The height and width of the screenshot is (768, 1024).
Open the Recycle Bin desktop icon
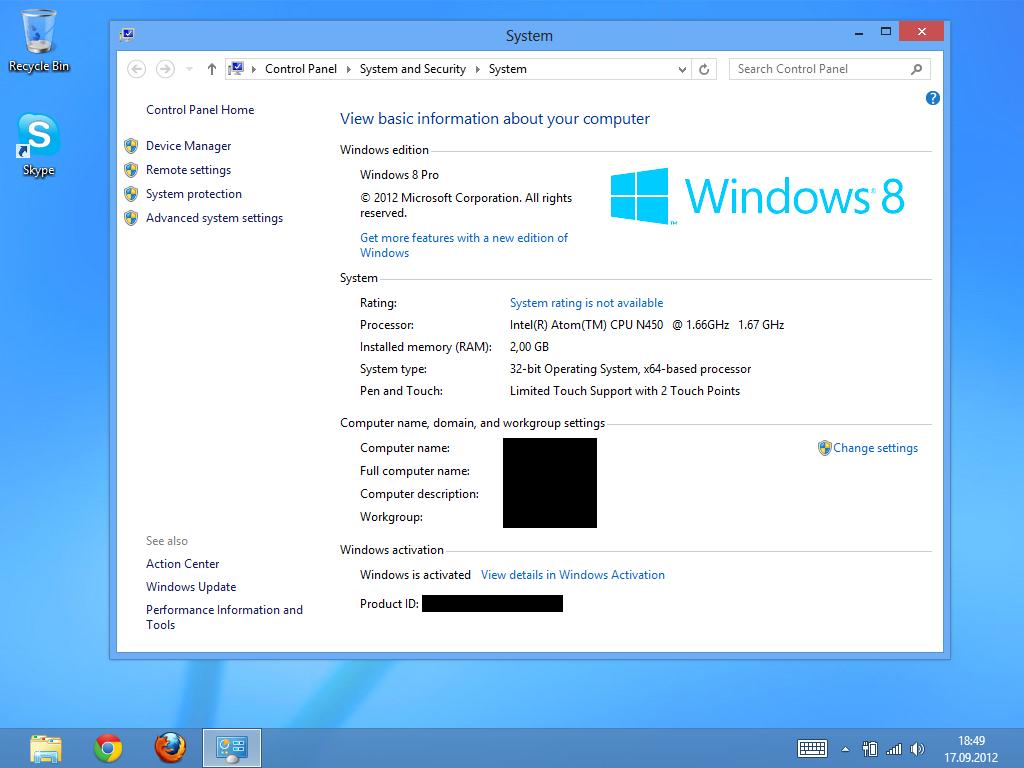(x=39, y=40)
